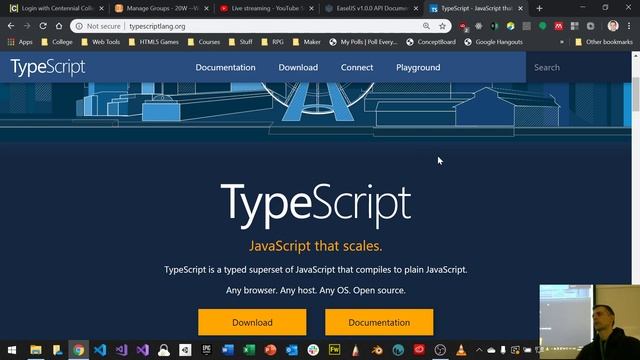Click the page vertical scrollbar thumb
This screenshot has height=360, width=640.
click(x=636, y=93)
